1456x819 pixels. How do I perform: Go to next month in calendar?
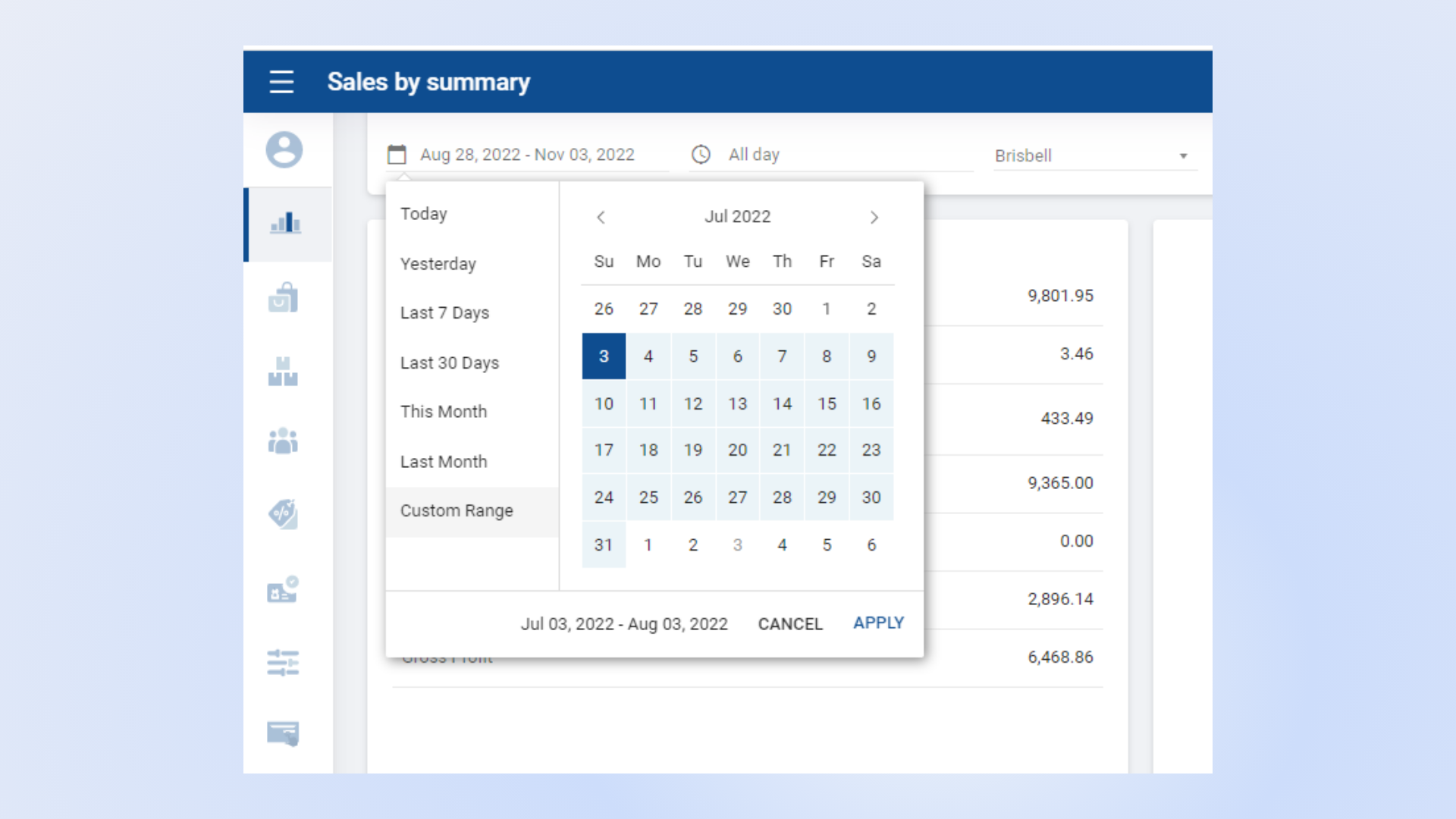coord(874,218)
